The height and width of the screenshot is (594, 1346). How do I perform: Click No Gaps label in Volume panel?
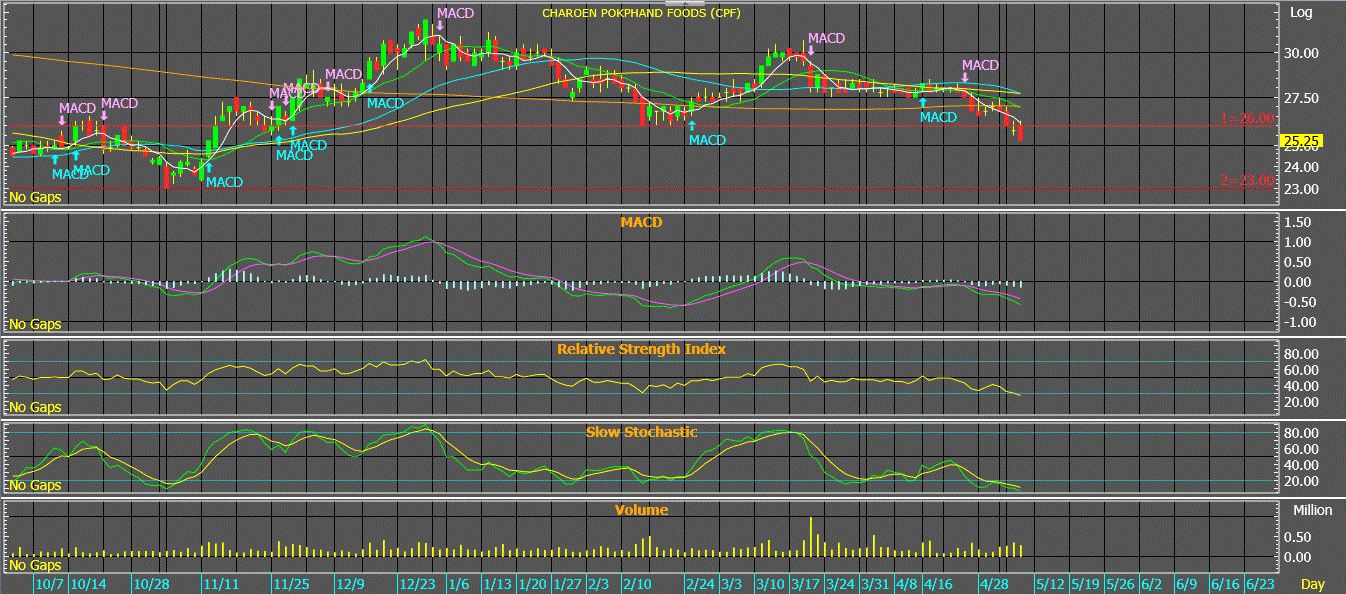click(35, 566)
